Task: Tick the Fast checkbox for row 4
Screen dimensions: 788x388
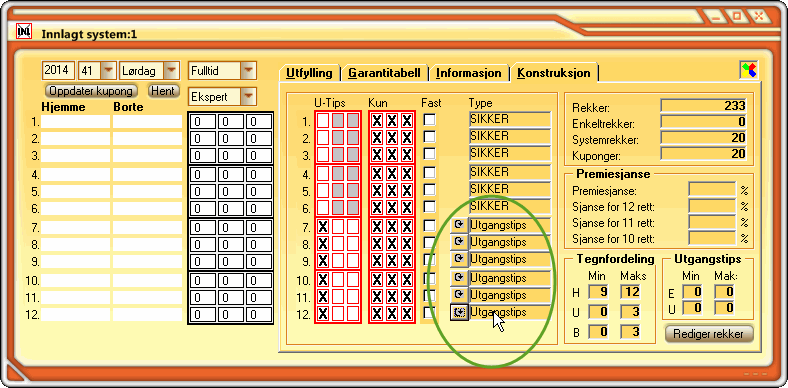Action: (429, 172)
